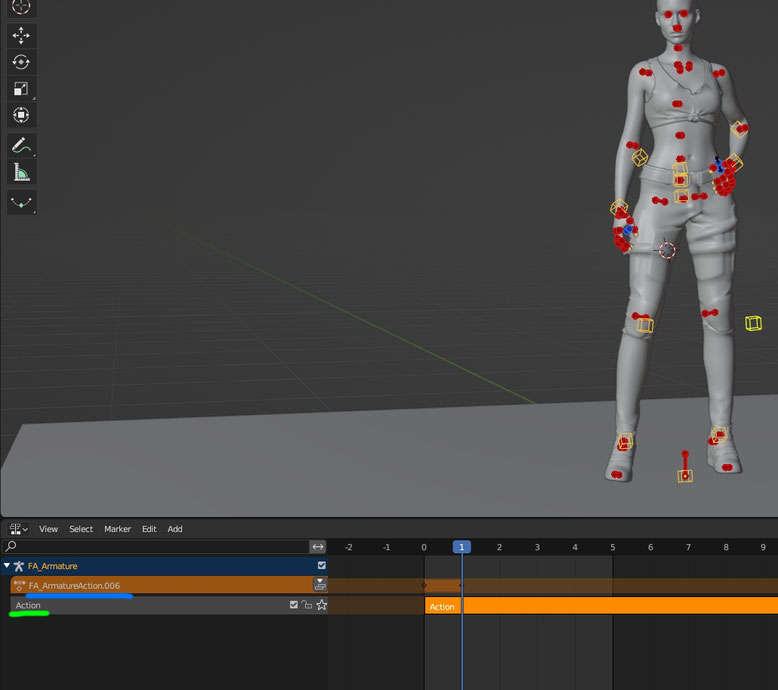Push down FA_ArmatureAction.006 to NLA strip
Image resolution: width=778 pixels, height=690 pixels.
pyautogui.click(x=320, y=585)
